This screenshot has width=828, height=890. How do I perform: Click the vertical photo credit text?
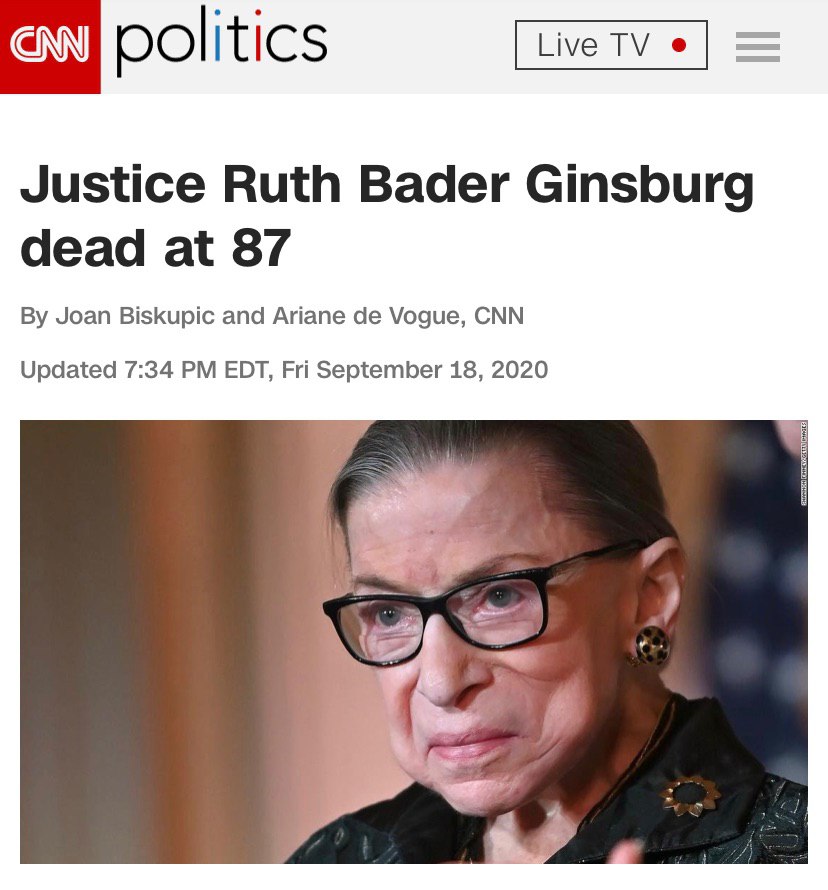tap(804, 463)
